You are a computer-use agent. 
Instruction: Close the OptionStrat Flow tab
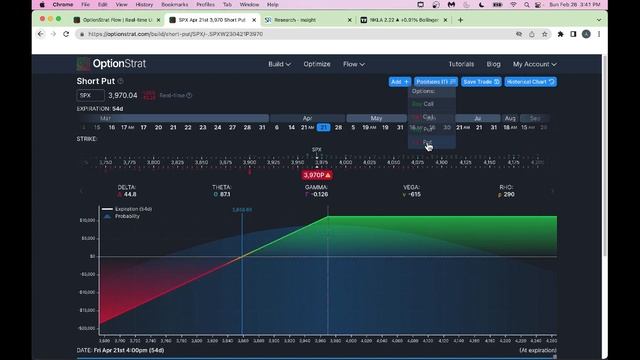[158, 20]
